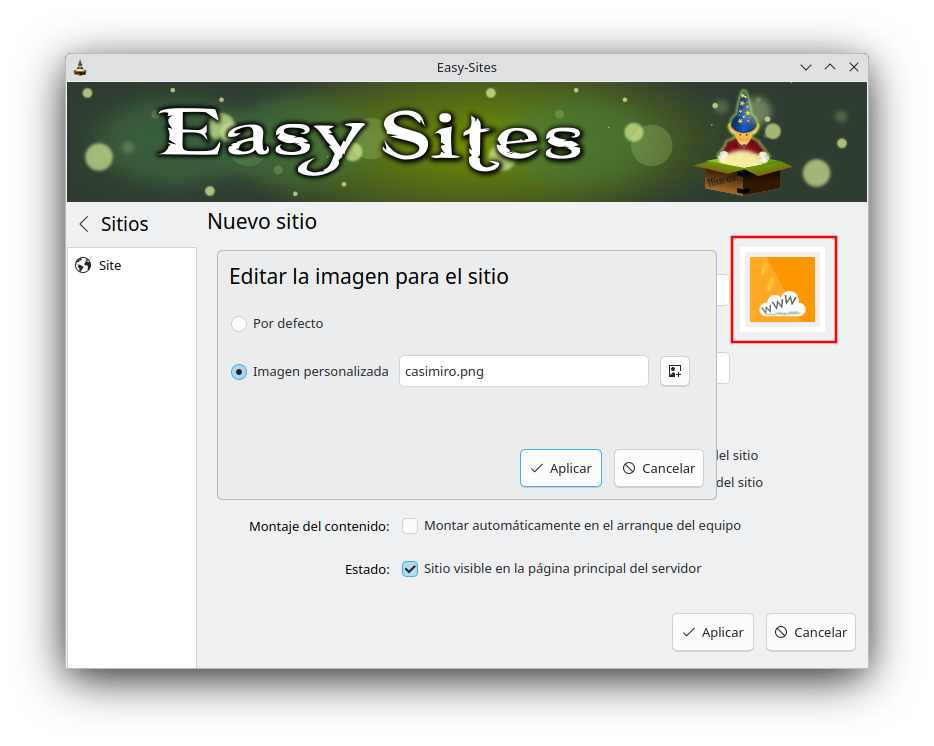Select the Site item in the sidebar
This screenshot has height=746, width=934.
tap(108, 265)
